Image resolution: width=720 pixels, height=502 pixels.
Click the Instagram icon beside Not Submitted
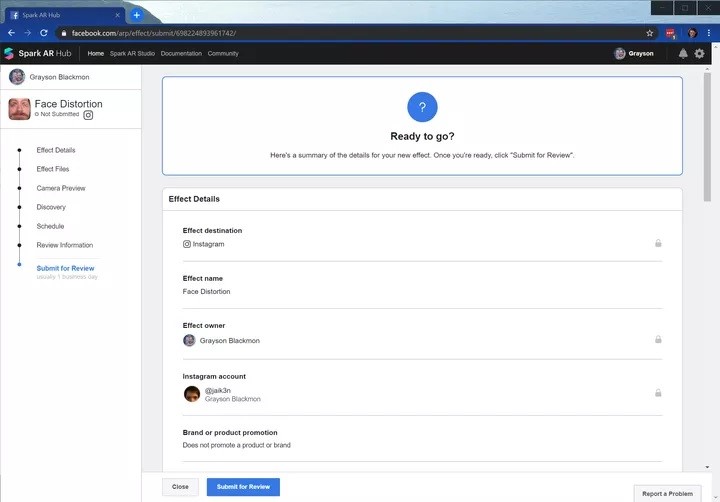pyautogui.click(x=88, y=115)
